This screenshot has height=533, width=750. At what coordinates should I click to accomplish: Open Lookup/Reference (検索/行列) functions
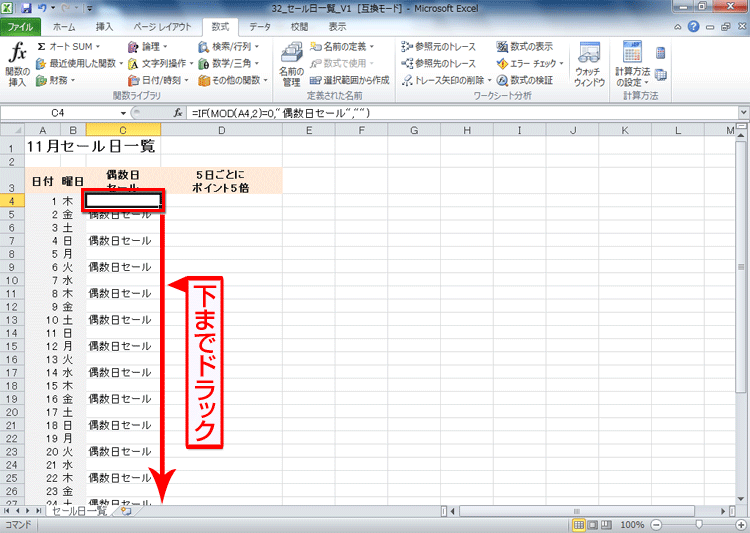pyautogui.click(x=229, y=47)
